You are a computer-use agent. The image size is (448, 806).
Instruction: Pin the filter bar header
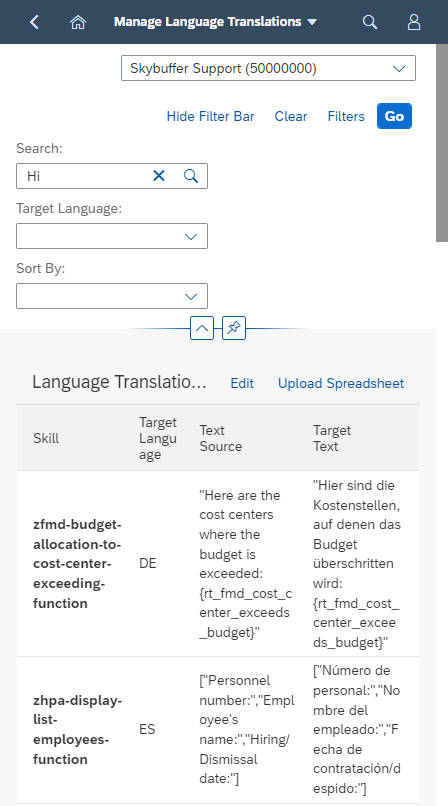point(234,327)
